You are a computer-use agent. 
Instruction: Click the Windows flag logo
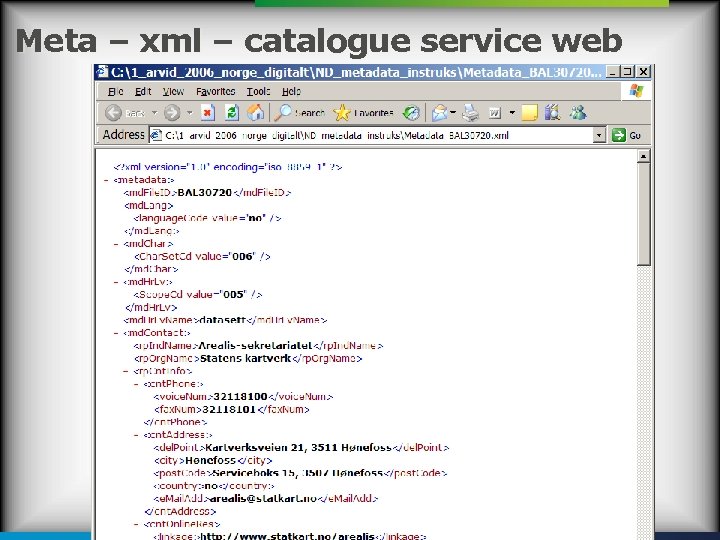pos(636,90)
